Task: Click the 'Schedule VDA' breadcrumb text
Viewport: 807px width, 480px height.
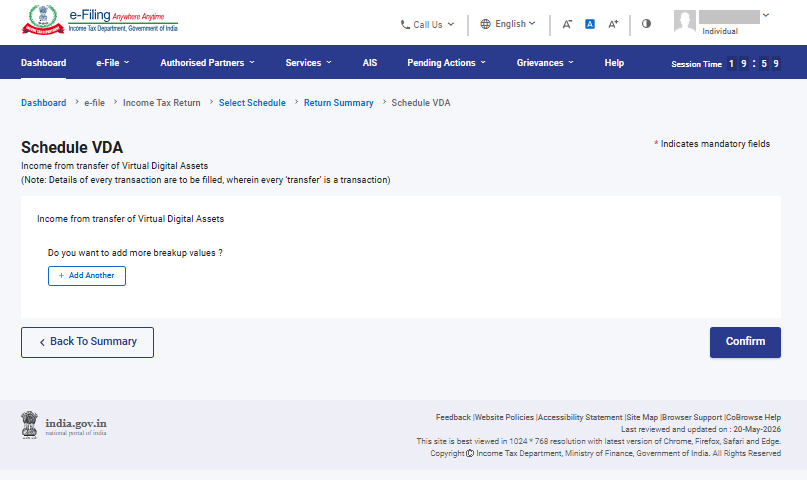Action: 420,103
